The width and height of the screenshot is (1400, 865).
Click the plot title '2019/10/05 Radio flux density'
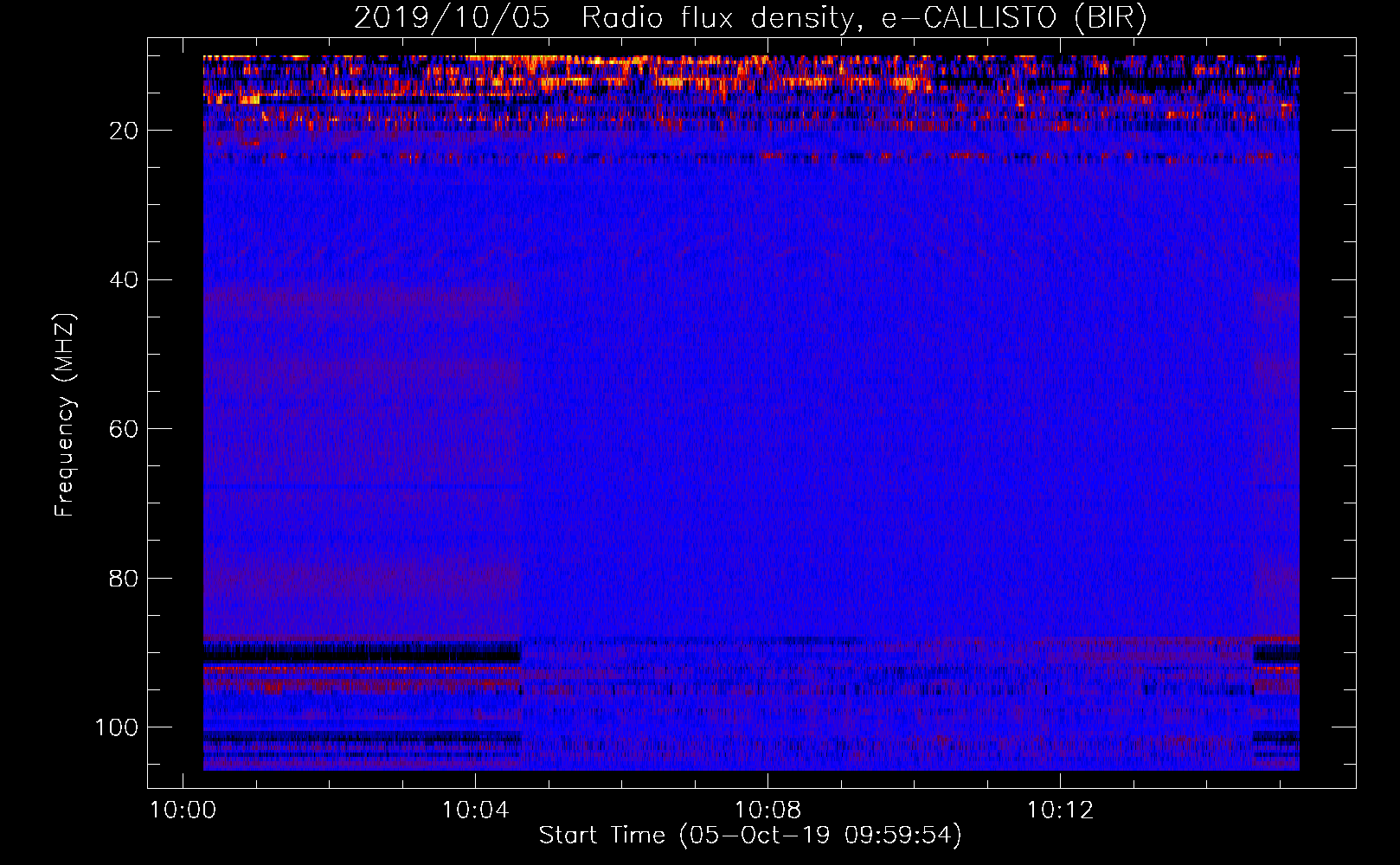click(x=750, y=18)
